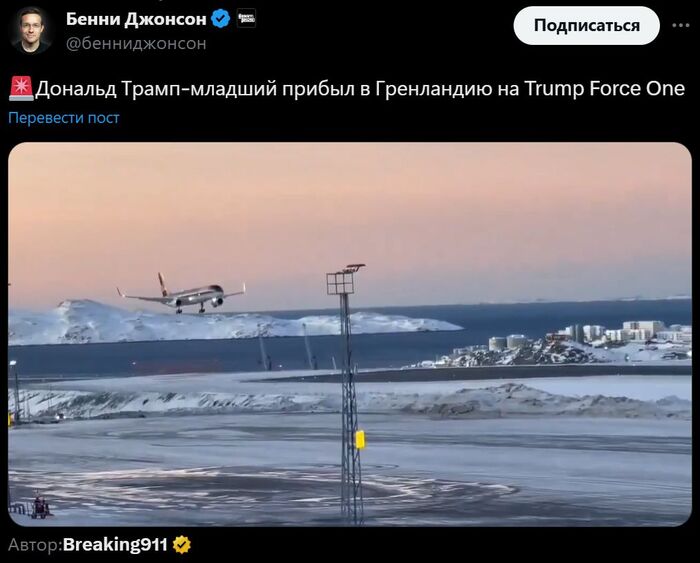Click the red siren emoji
Viewport: 700px width, 563px height.
(x=21, y=88)
